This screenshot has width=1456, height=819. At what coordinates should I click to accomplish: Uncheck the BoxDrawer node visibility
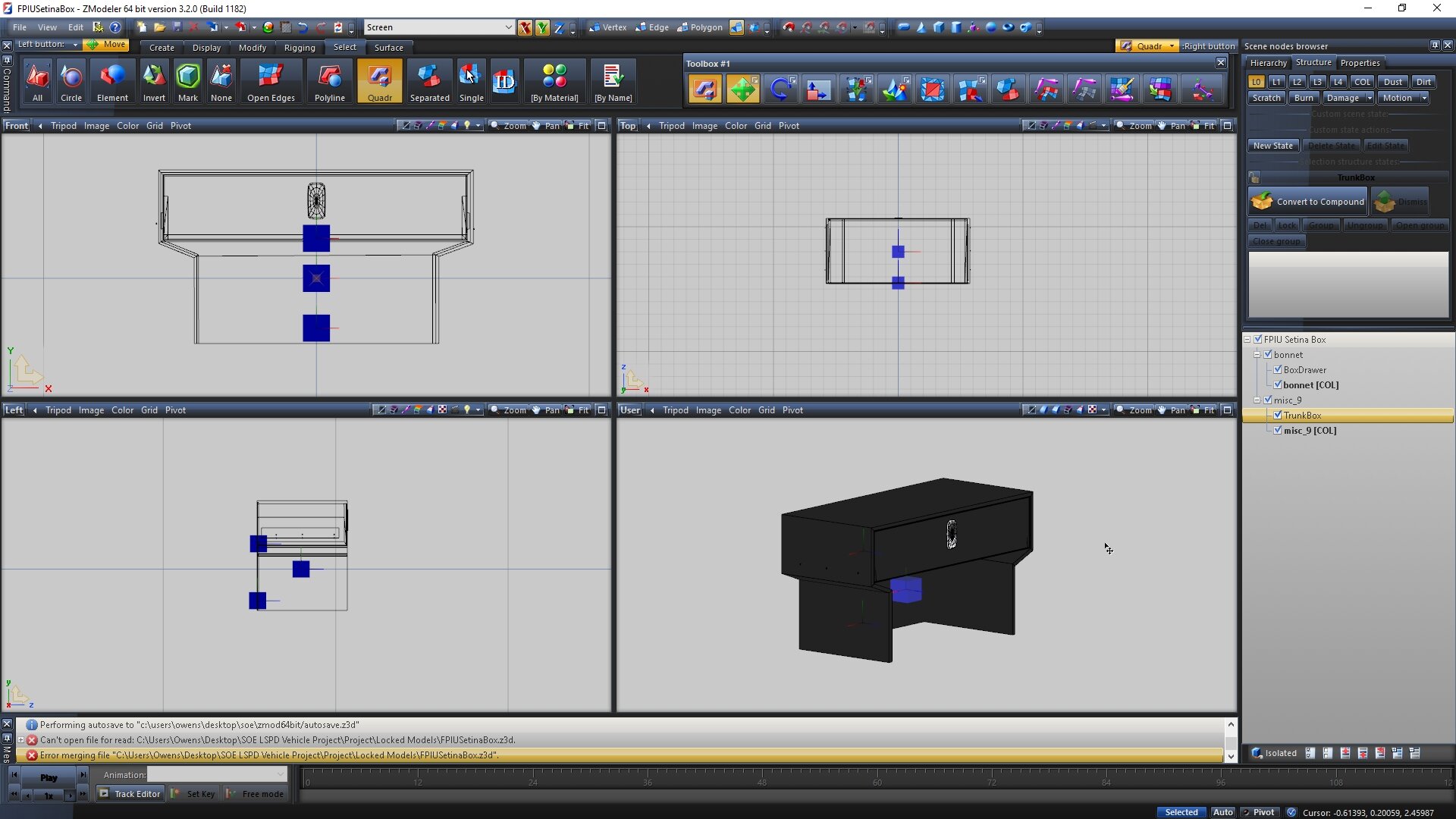click(x=1278, y=370)
